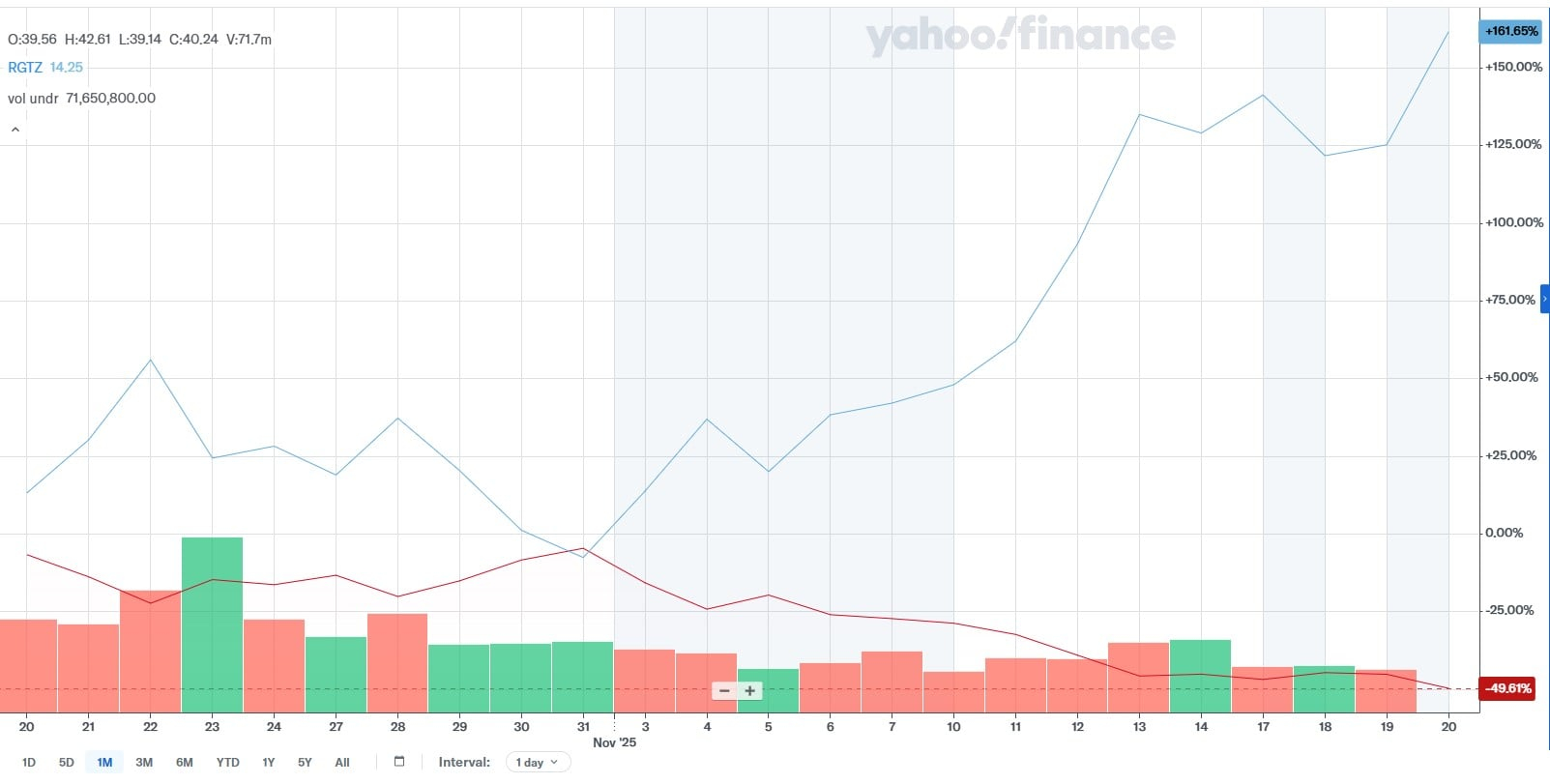
Task: Select the 5Y time range
Action: point(305,763)
